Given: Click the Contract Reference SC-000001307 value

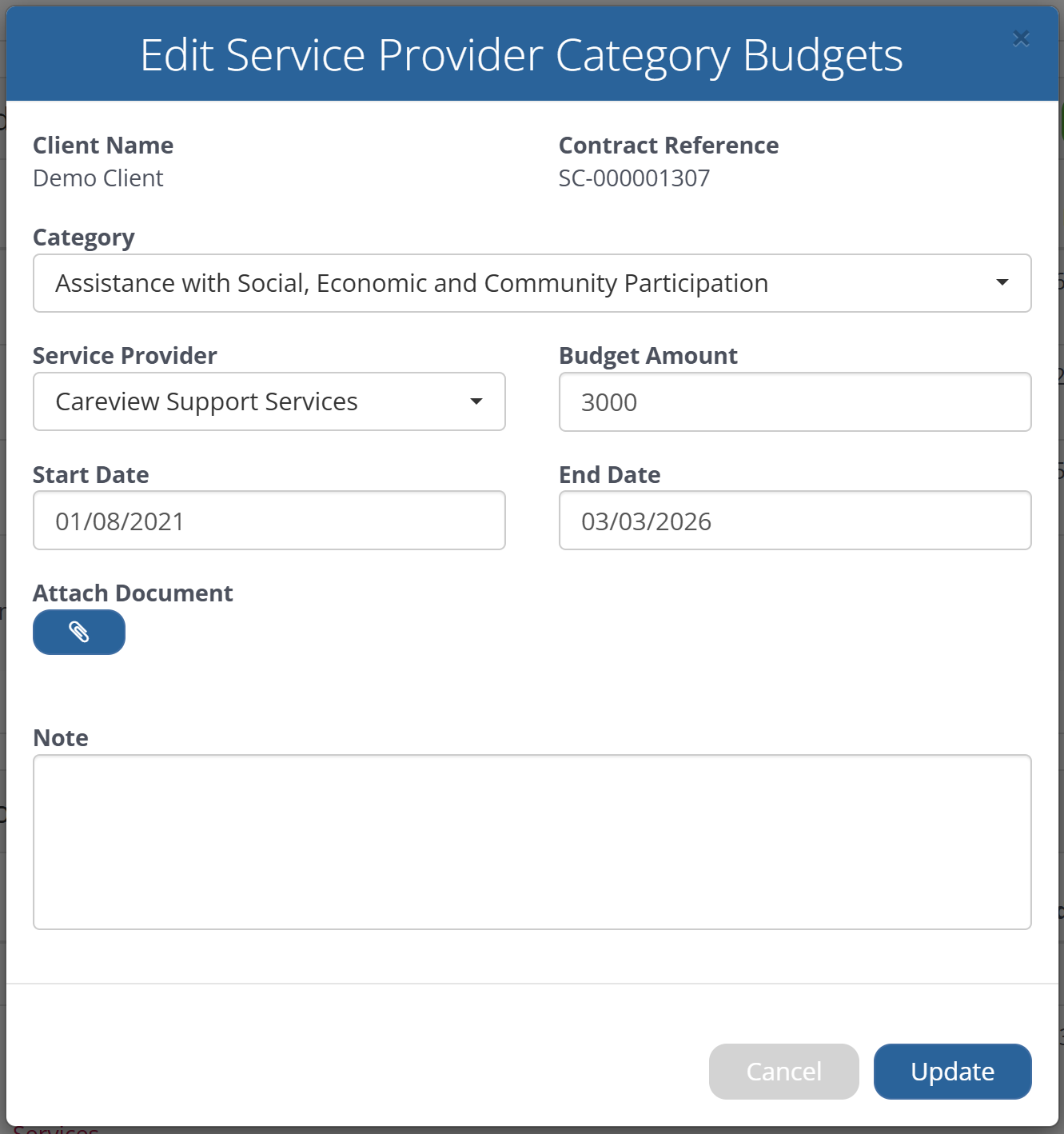Looking at the screenshot, I should (634, 178).
